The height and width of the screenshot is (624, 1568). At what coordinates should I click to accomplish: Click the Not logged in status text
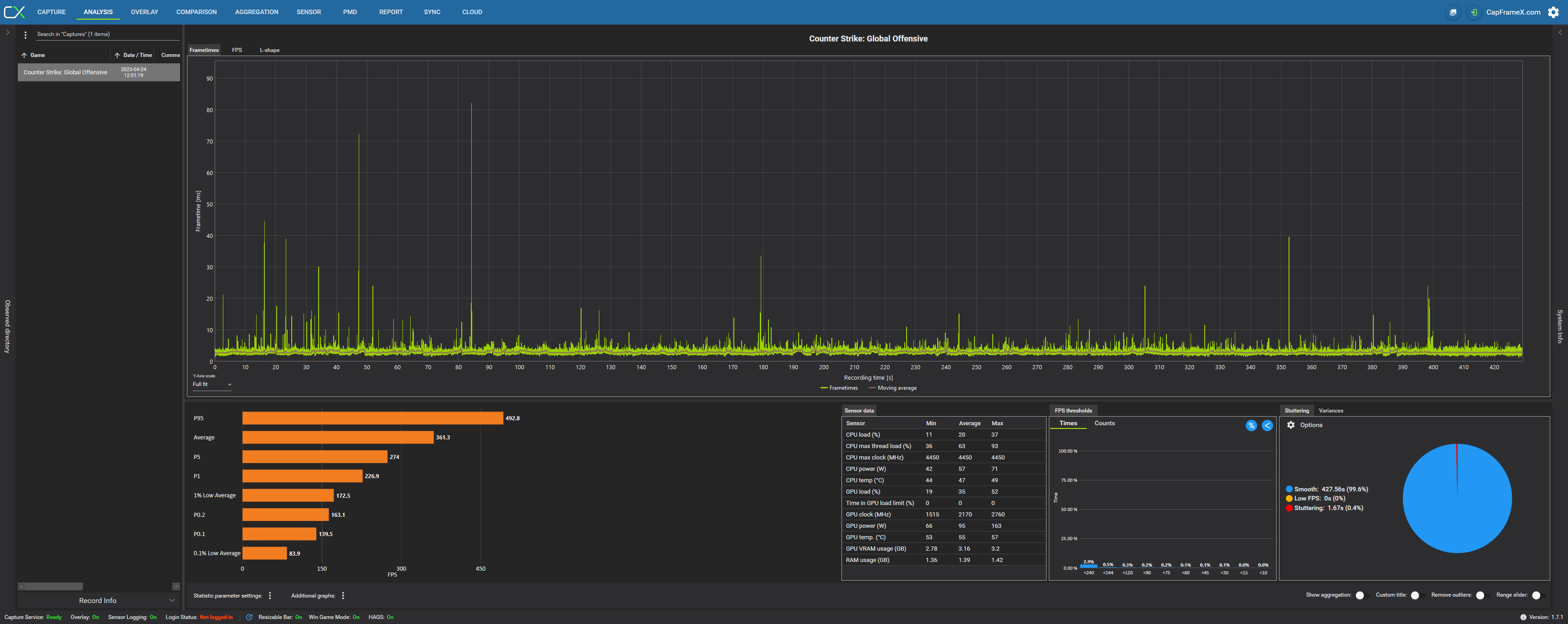point(216,617)
